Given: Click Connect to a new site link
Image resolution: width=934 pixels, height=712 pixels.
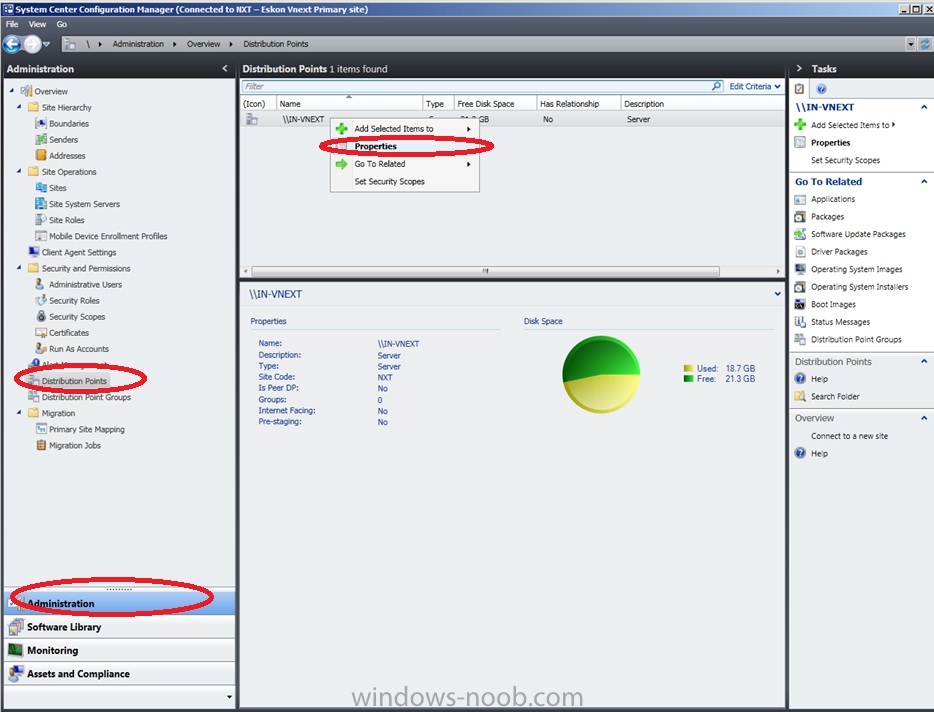Looking at the screenshot, I should click(849, 436).
